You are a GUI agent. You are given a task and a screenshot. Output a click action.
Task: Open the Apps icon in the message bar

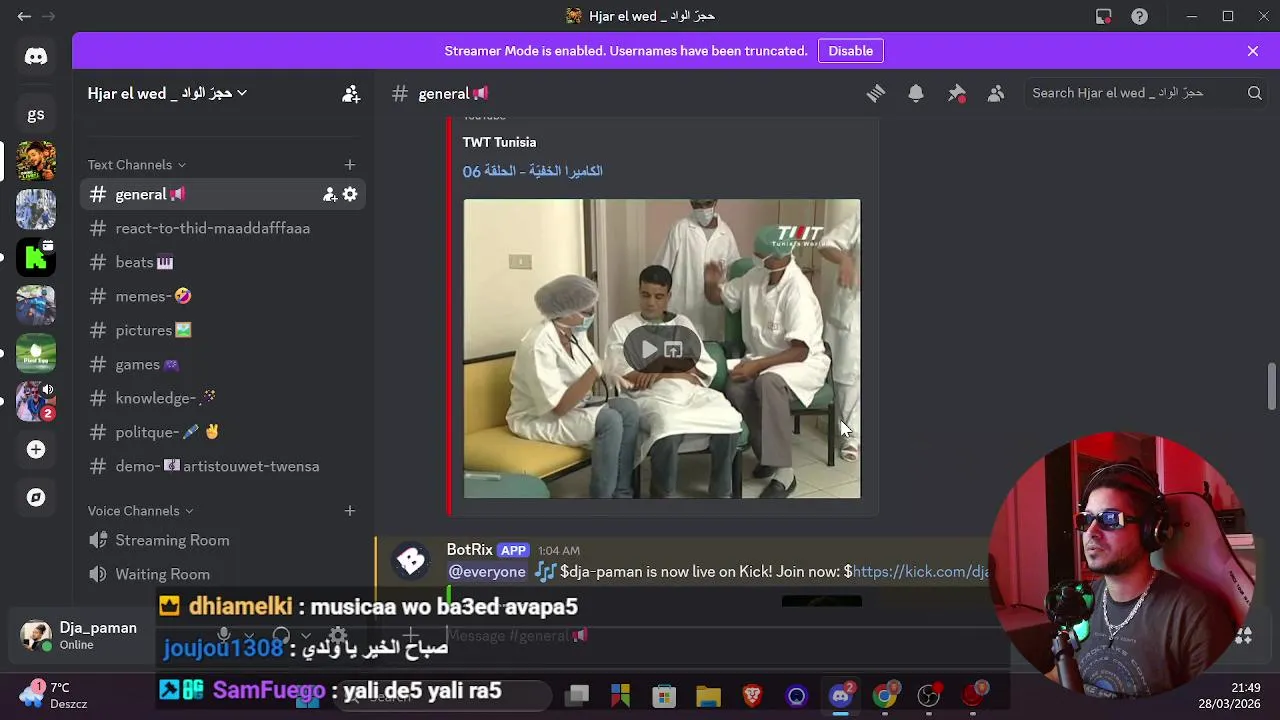(1244, 635)
